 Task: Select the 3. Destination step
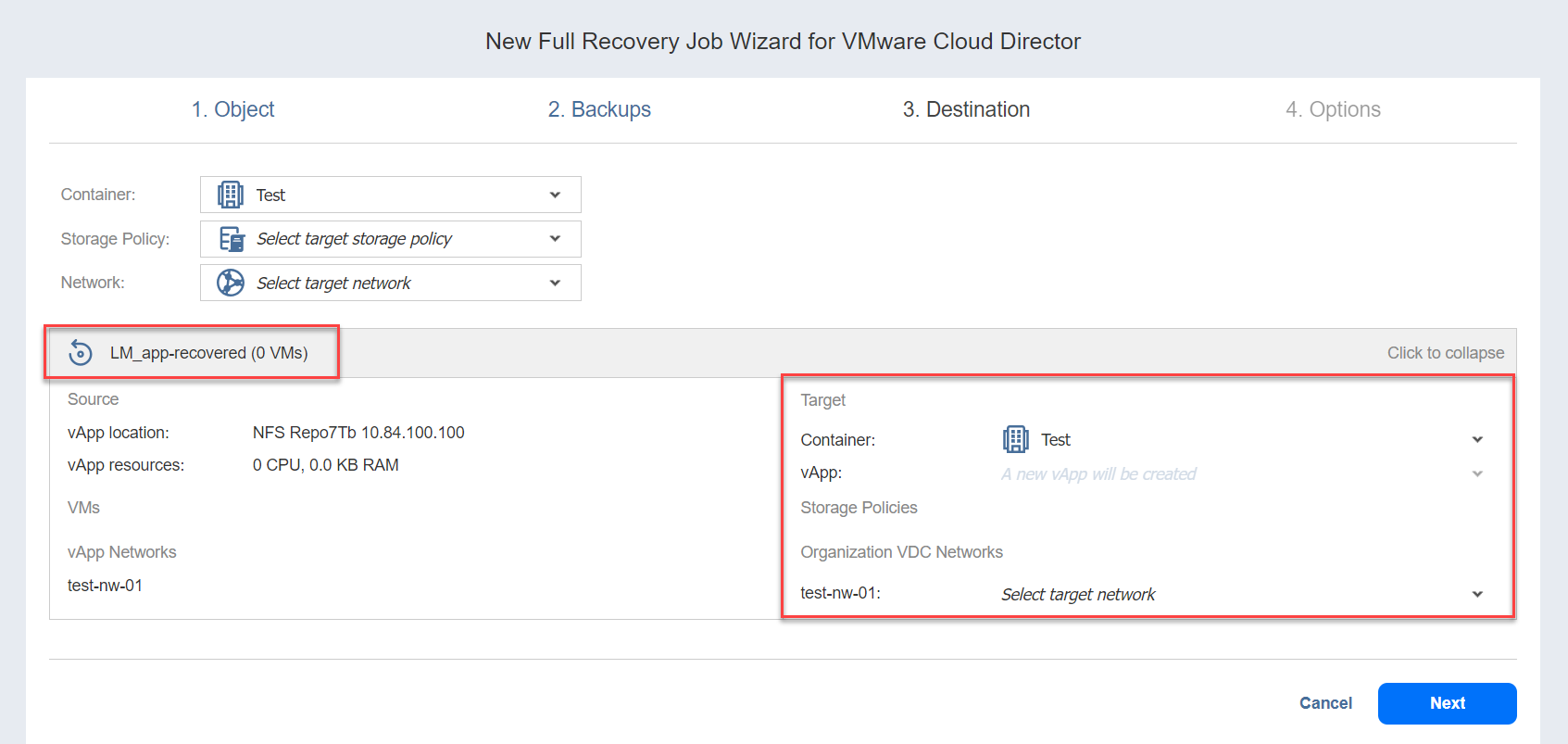coord(966,109)
